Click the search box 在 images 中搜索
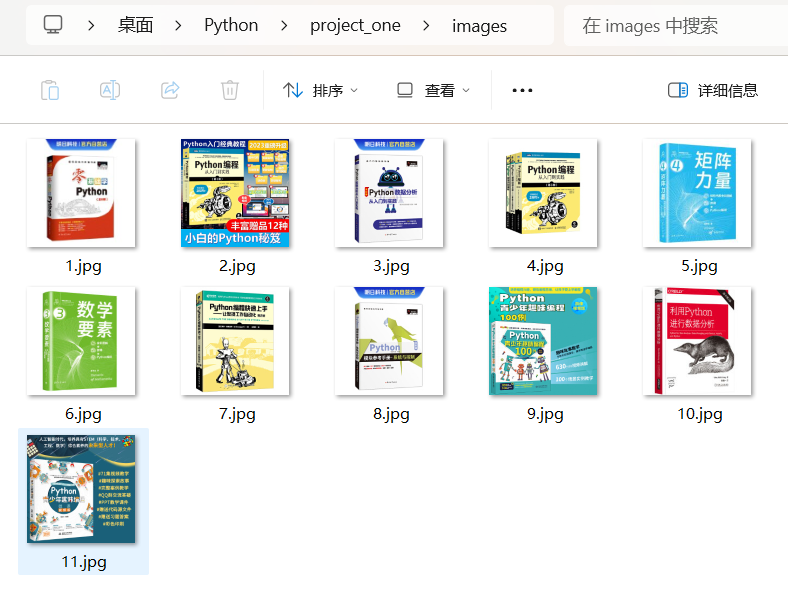This screenshot has width=788, height=597. pyautogui.click(x=675, y=26)
